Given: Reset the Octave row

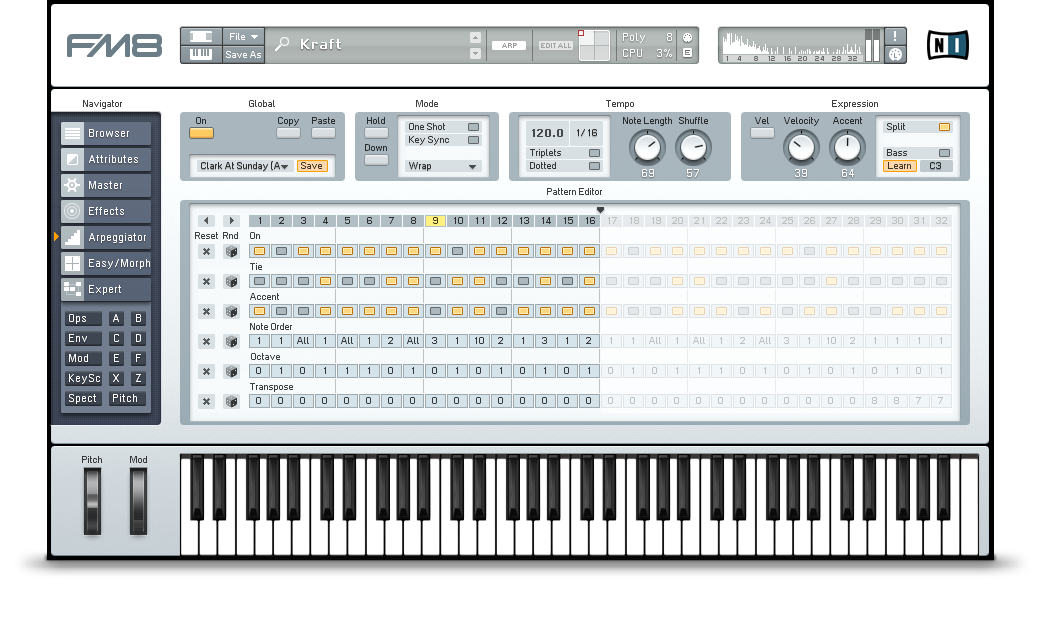Looking at the screenshot, I should pyautogui.click(x=206, y=371).
